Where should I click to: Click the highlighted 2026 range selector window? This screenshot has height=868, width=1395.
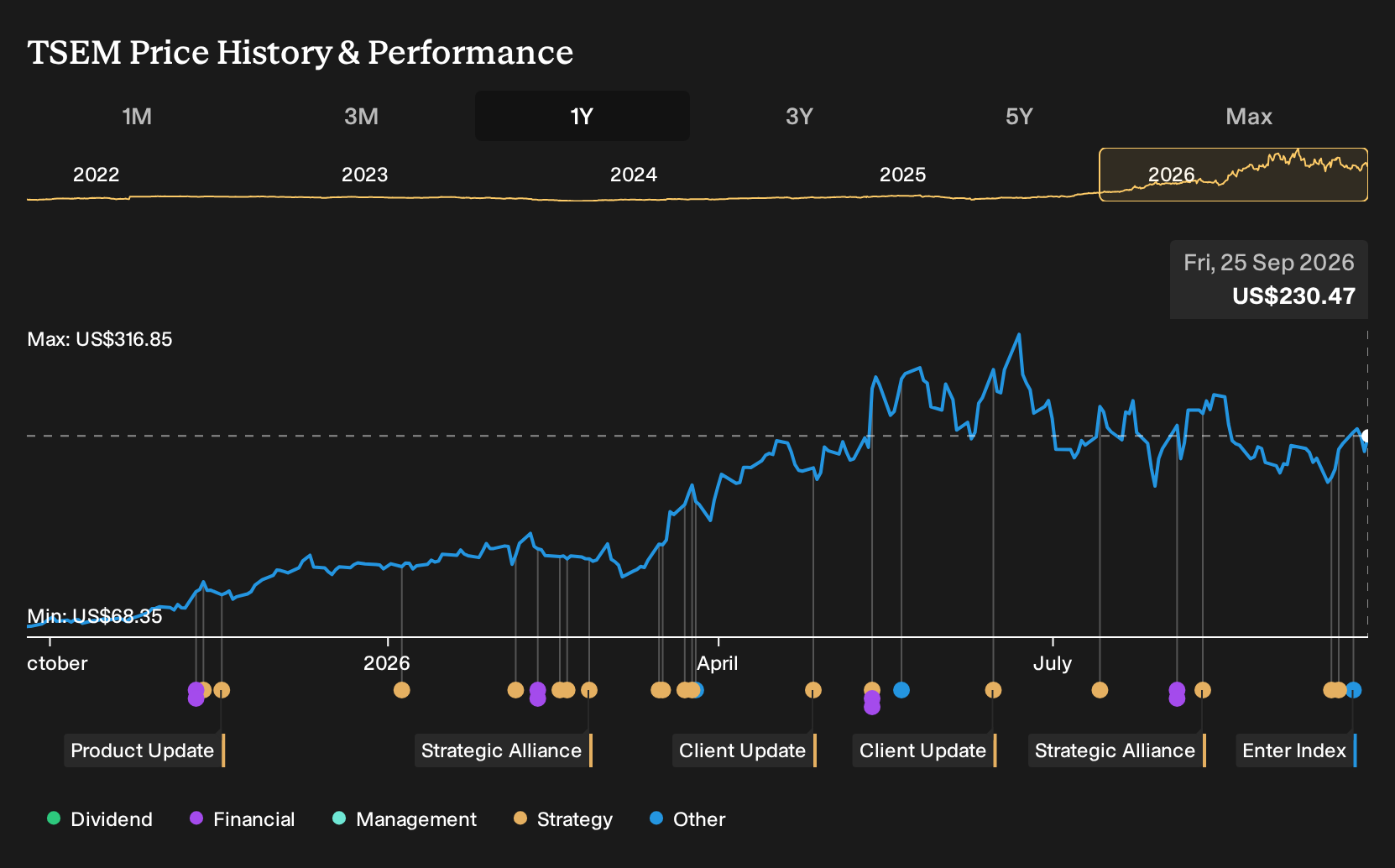tap(1234, 175)
